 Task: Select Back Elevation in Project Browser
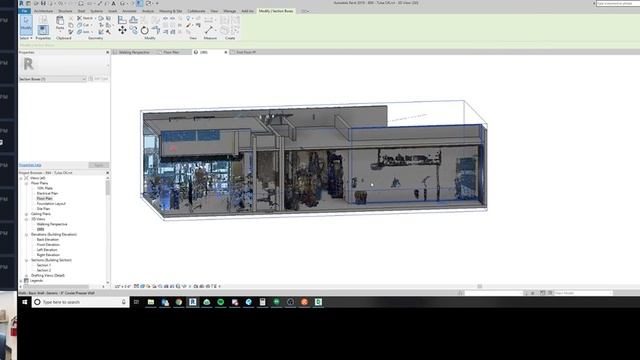47,240
